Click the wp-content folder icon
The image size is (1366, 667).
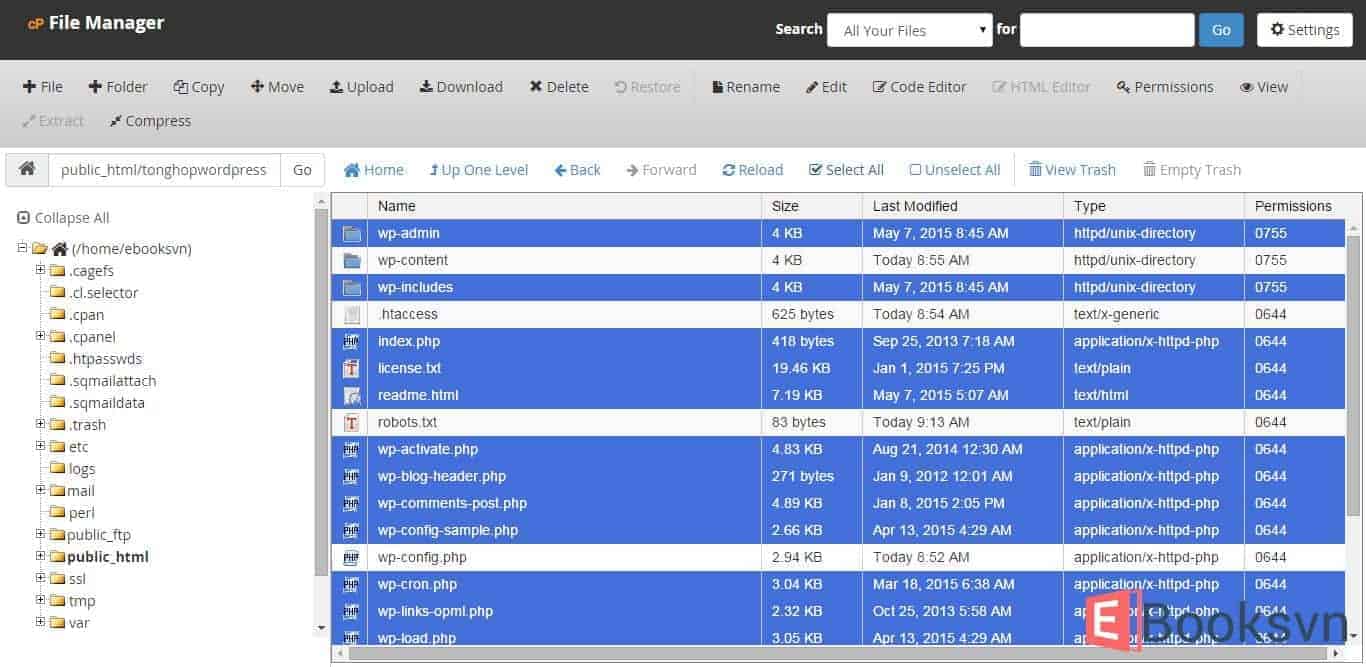(351, 260)
